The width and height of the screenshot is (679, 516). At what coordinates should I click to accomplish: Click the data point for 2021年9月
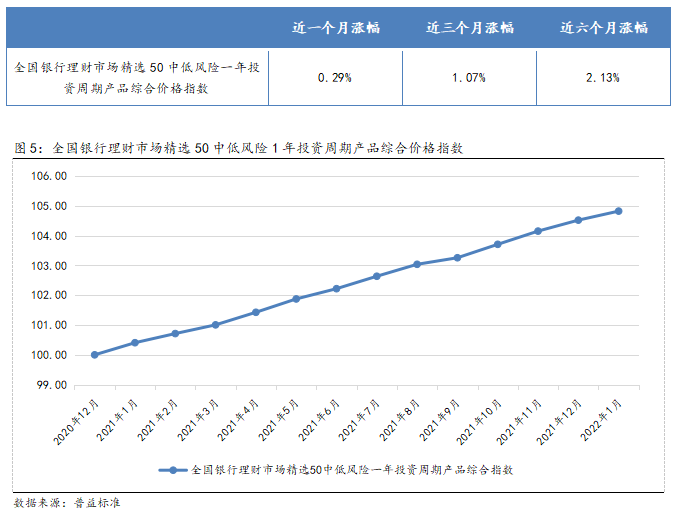(x=457, y=258)
